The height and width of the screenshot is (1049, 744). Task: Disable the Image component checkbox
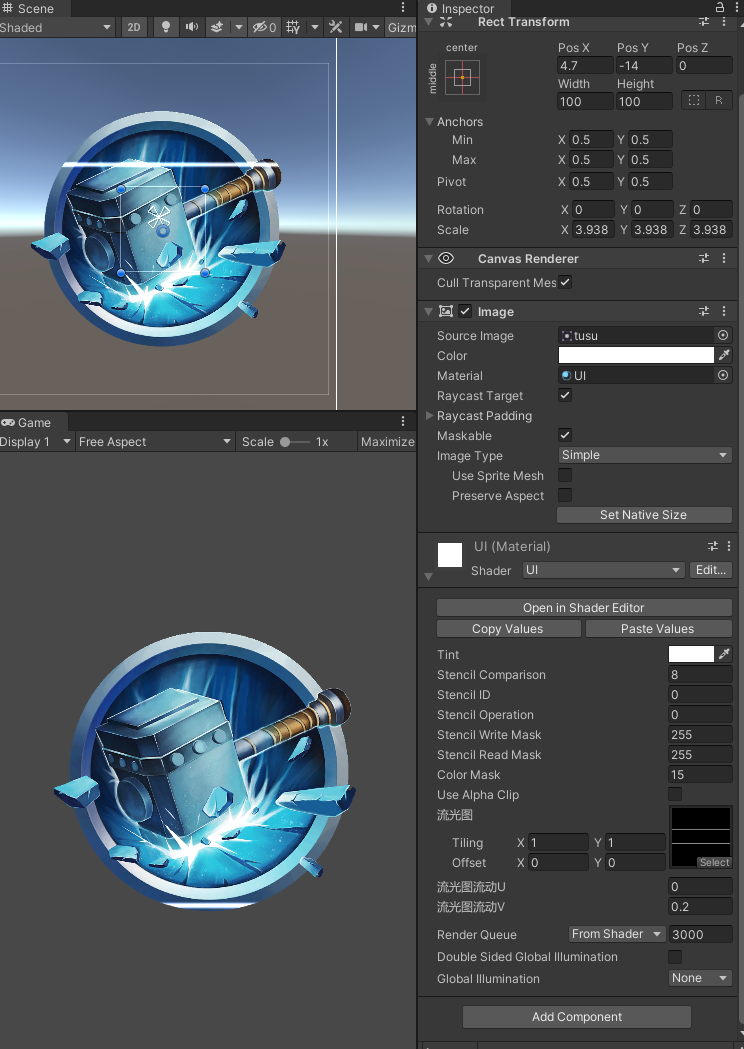(x=465, y=311)
